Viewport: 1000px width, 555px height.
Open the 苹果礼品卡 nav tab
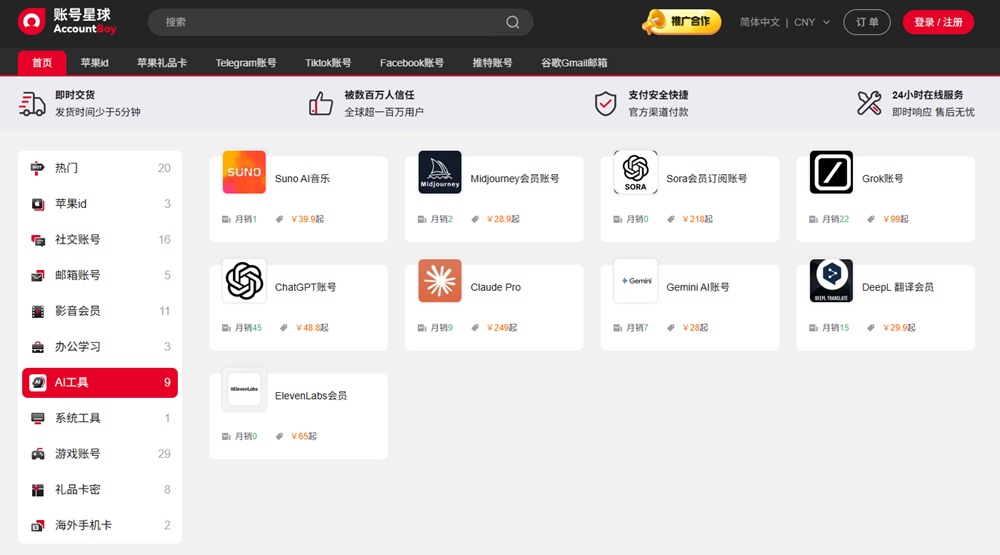[162, 63]
